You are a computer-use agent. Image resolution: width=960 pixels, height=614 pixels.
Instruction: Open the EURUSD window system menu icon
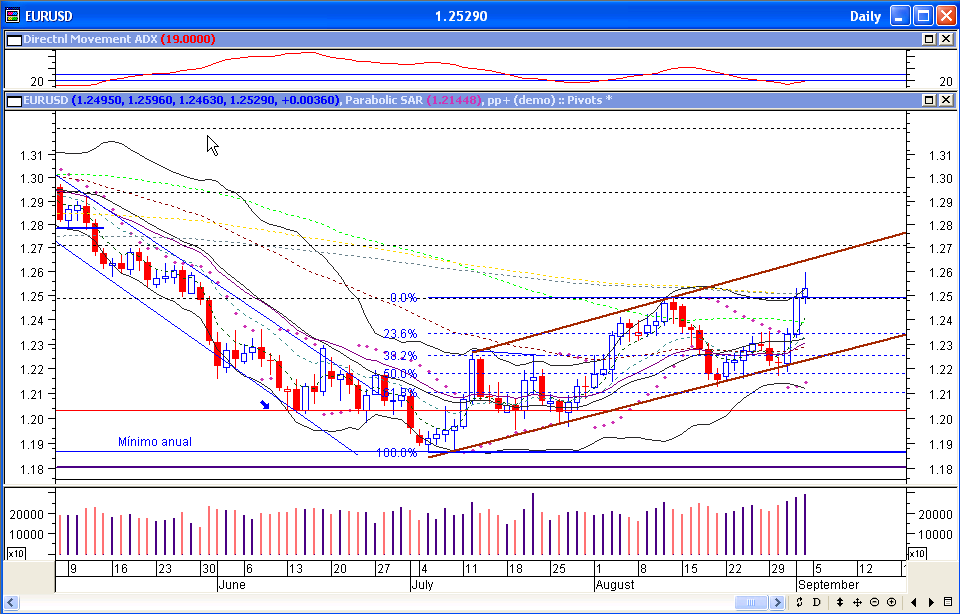[x=12, y=16]
